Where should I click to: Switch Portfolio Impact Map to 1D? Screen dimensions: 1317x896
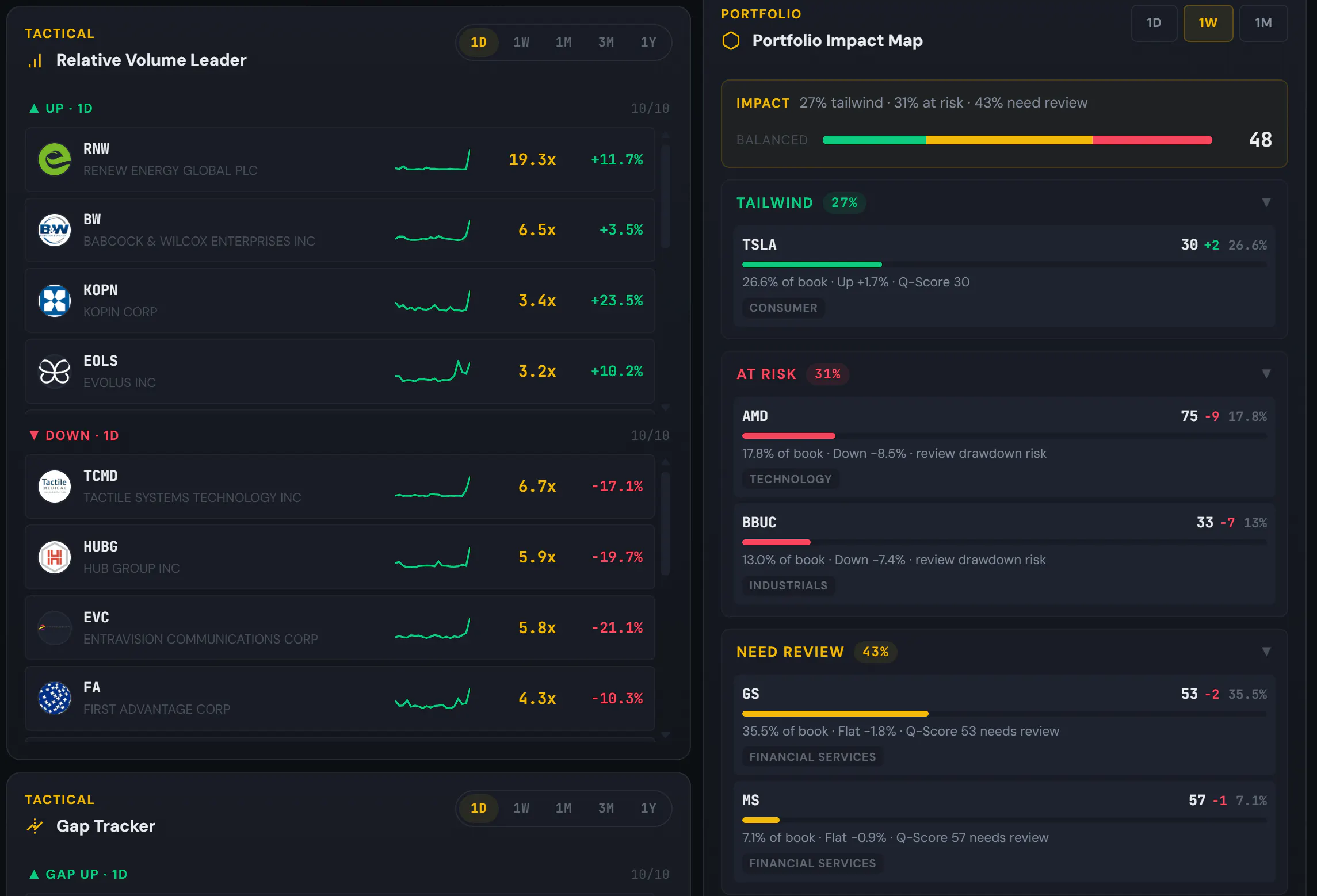pyautogui.click(x=1154, y=23)
